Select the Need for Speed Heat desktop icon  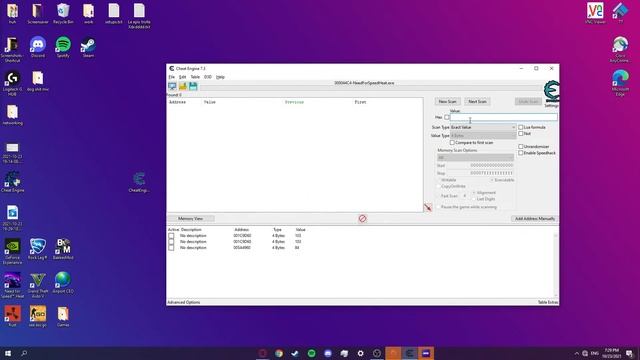[12, 285]
